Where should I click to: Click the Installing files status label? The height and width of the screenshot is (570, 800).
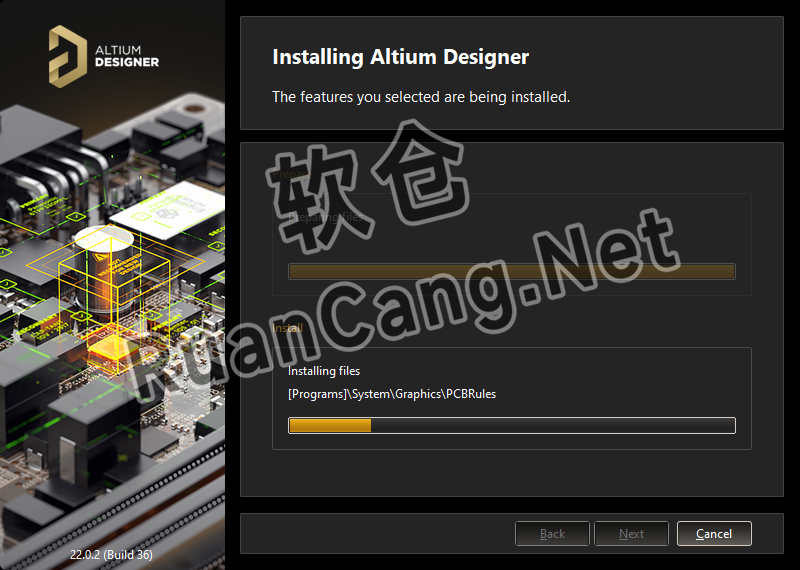[x=324, y=371]
